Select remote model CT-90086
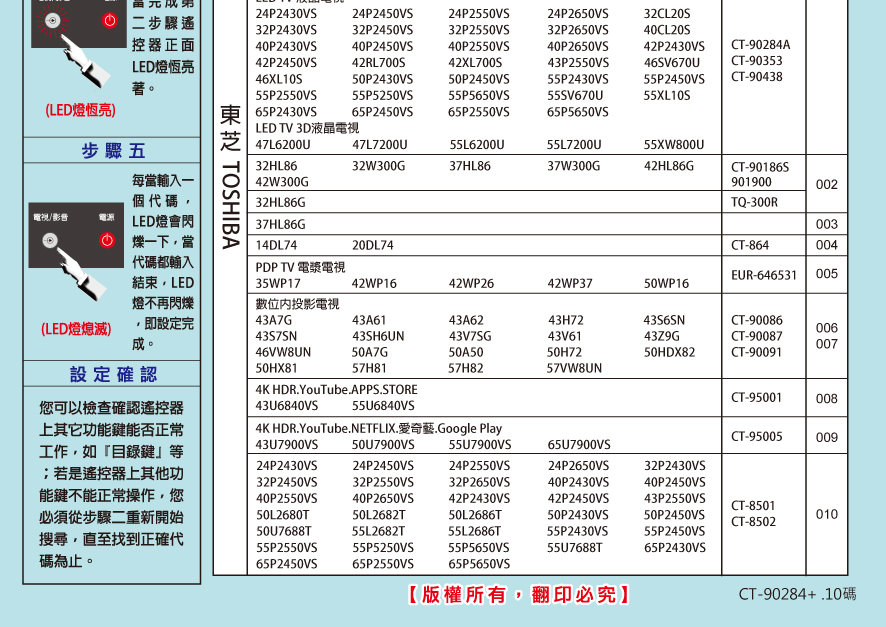This screenshot has height=627, width=886. (757, 320)
